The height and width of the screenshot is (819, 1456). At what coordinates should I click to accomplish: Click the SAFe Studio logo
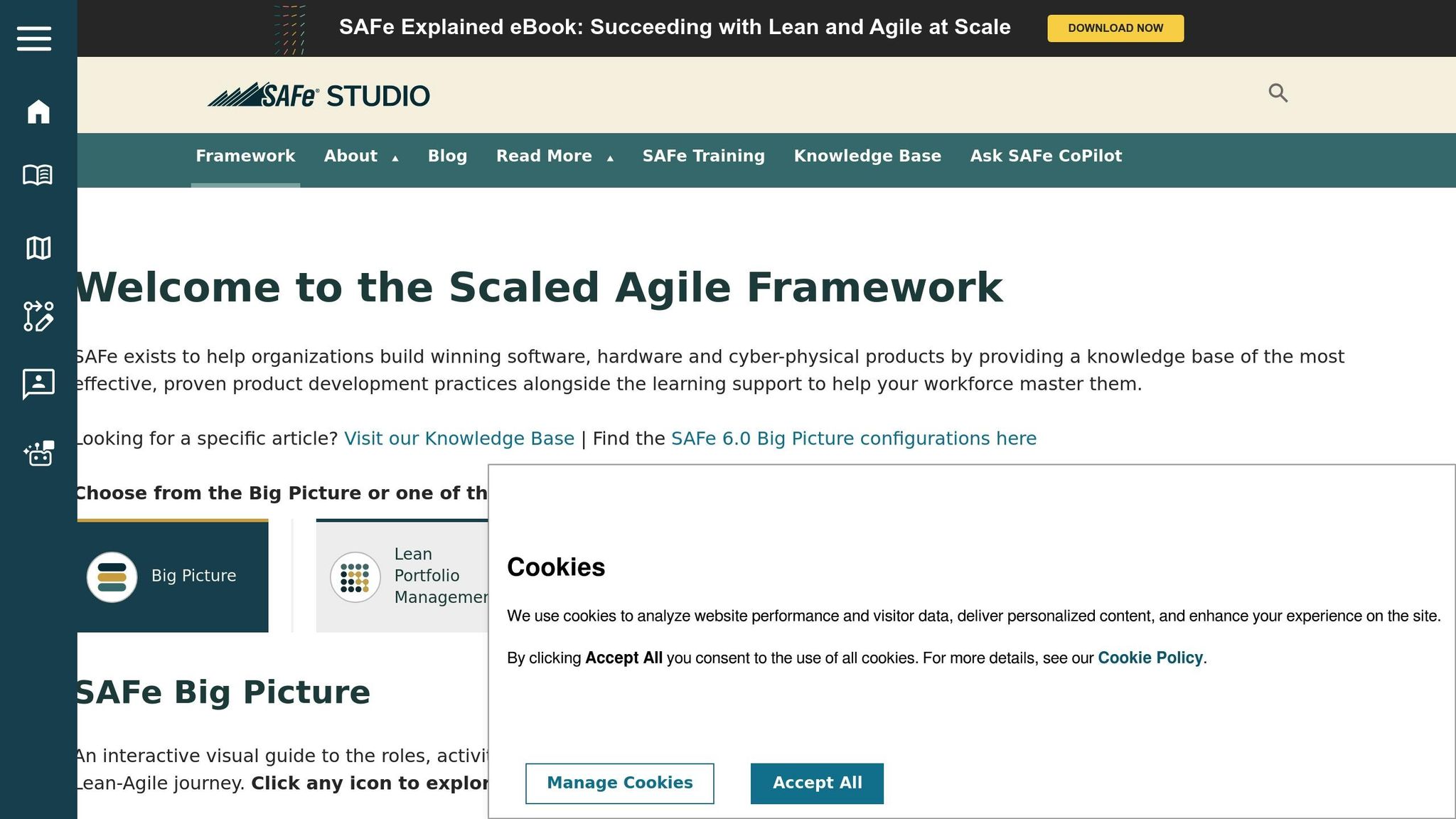tap(318, 95)
